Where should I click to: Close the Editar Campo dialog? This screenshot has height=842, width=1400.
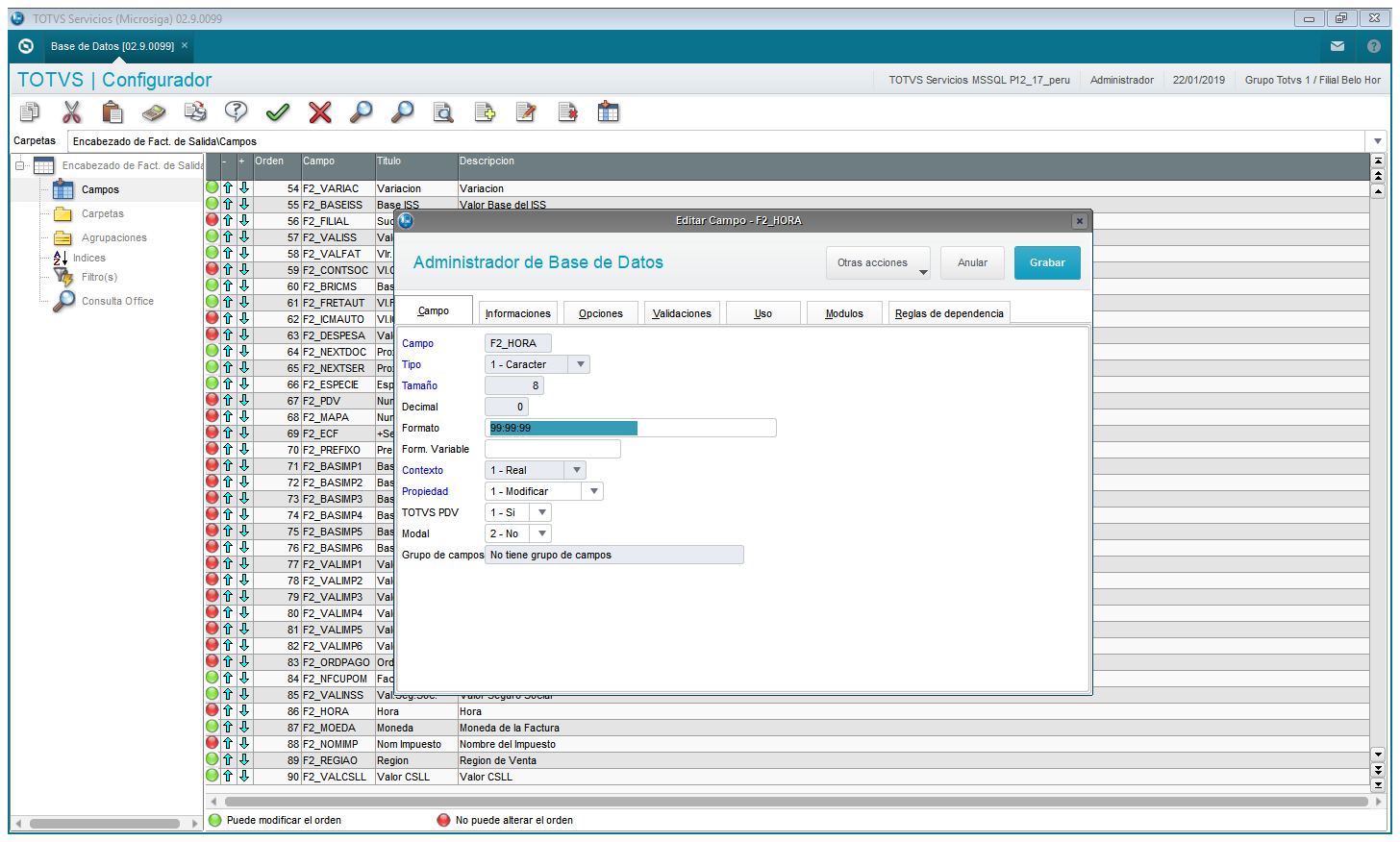1080,221
